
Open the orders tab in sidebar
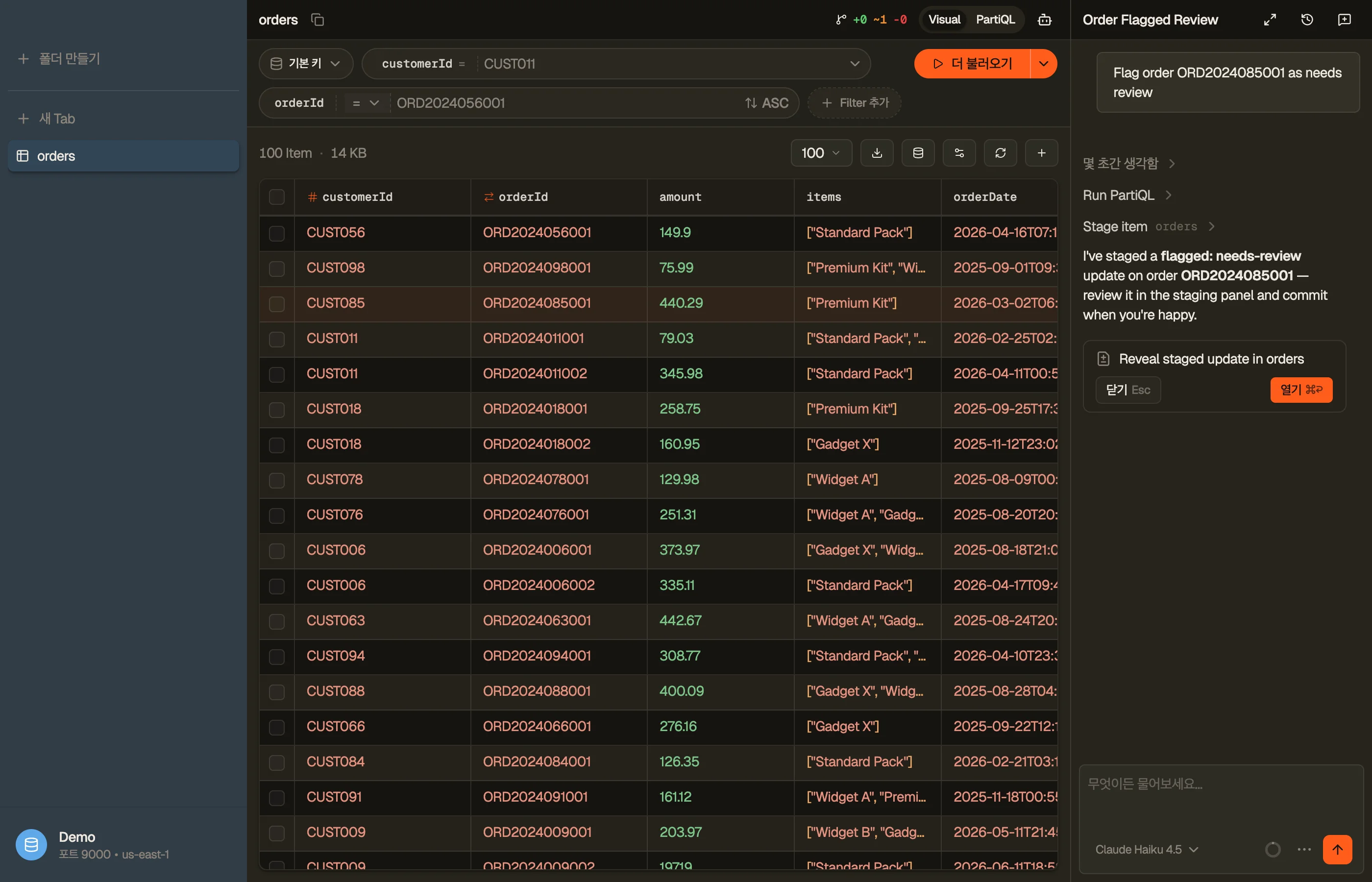click(x=123, y=156)
